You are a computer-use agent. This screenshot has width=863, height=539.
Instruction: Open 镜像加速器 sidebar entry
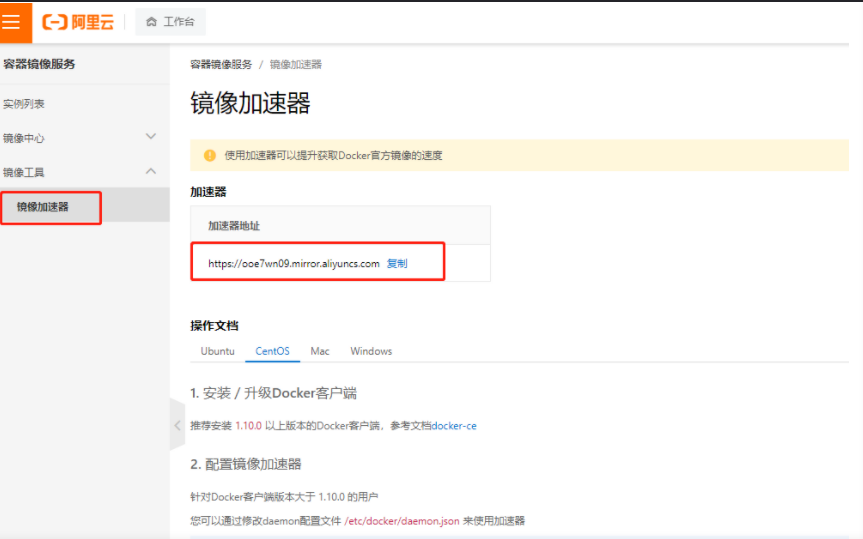click(42, 207)
